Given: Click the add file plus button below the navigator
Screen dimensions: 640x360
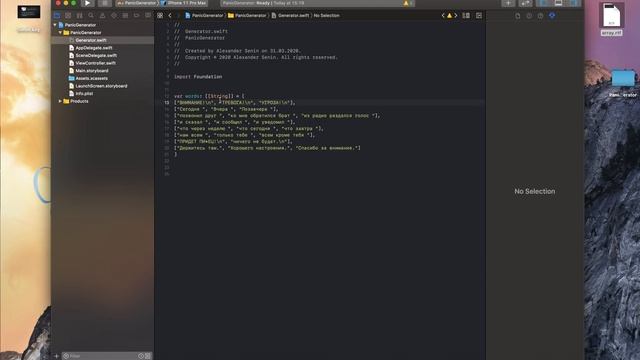Looking at the screenshot, I should pos(57,356).
